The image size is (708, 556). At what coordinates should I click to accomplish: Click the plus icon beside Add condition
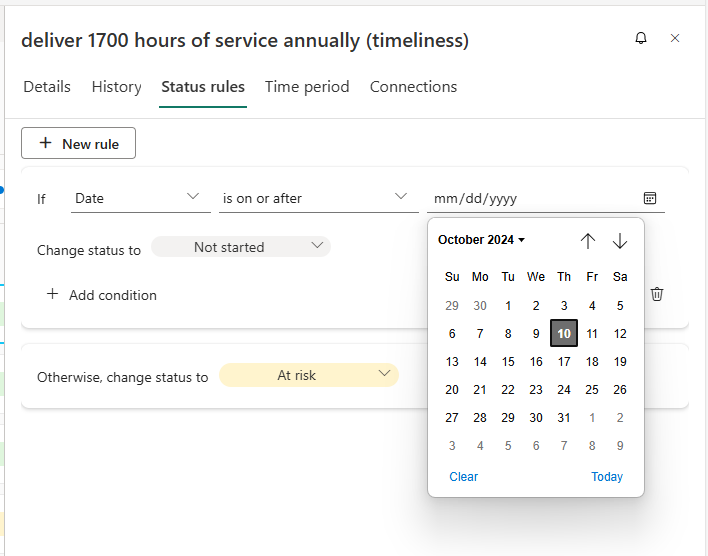(53, 295)
